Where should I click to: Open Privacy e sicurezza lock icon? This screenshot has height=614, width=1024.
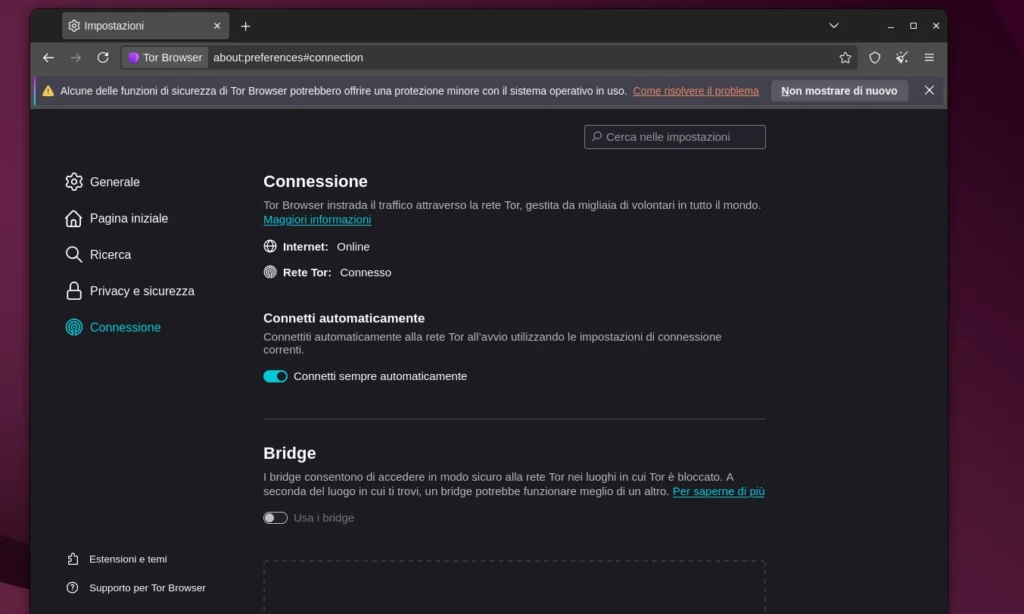[x=74, y=291]
